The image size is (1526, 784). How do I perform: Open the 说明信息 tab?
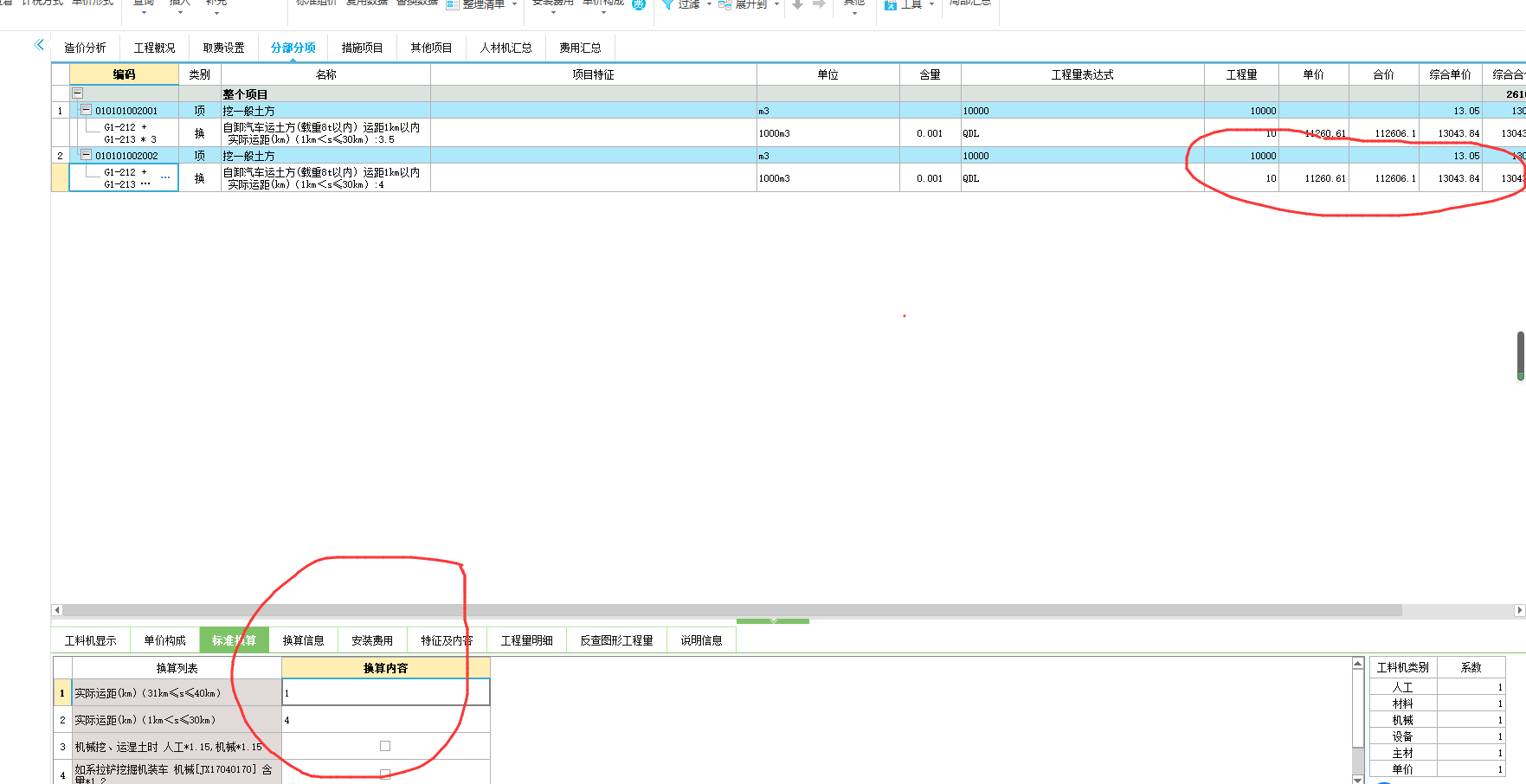[701, 640]
